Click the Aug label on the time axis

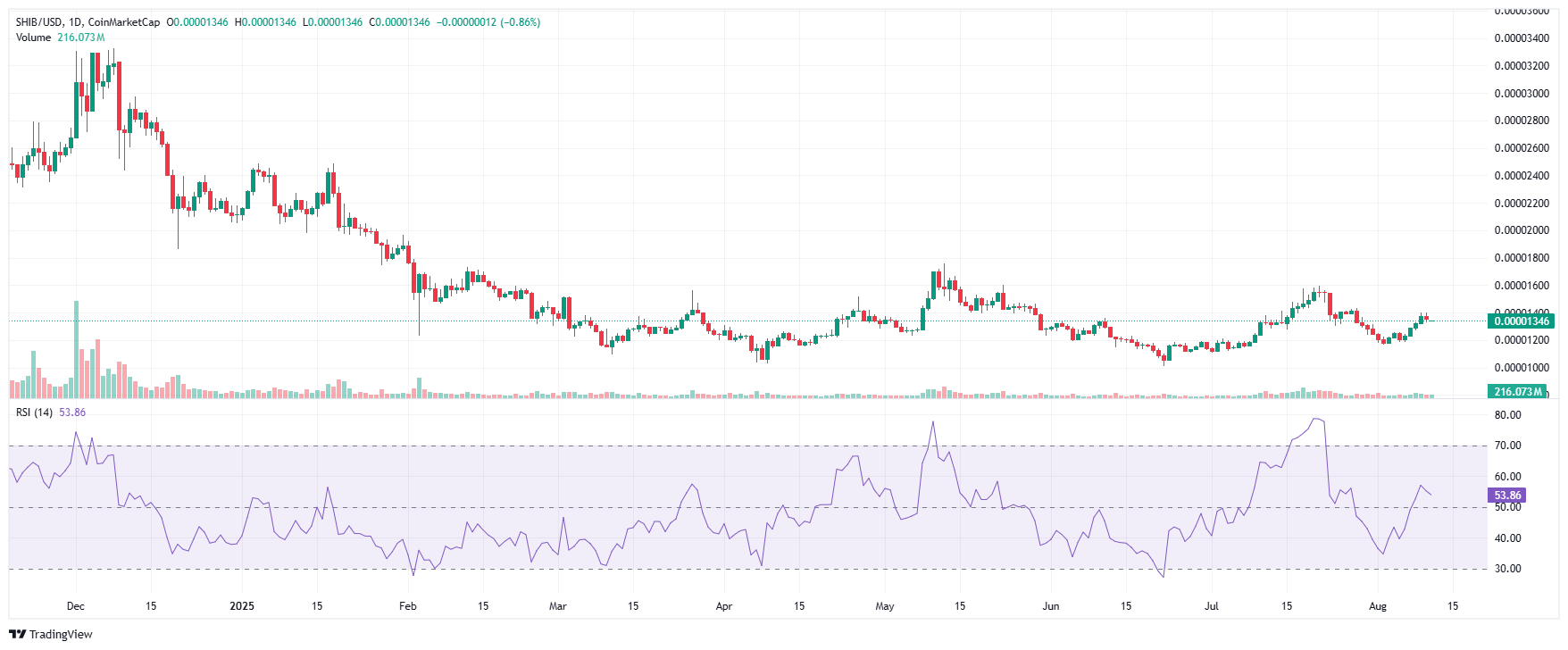[1378, 606]
